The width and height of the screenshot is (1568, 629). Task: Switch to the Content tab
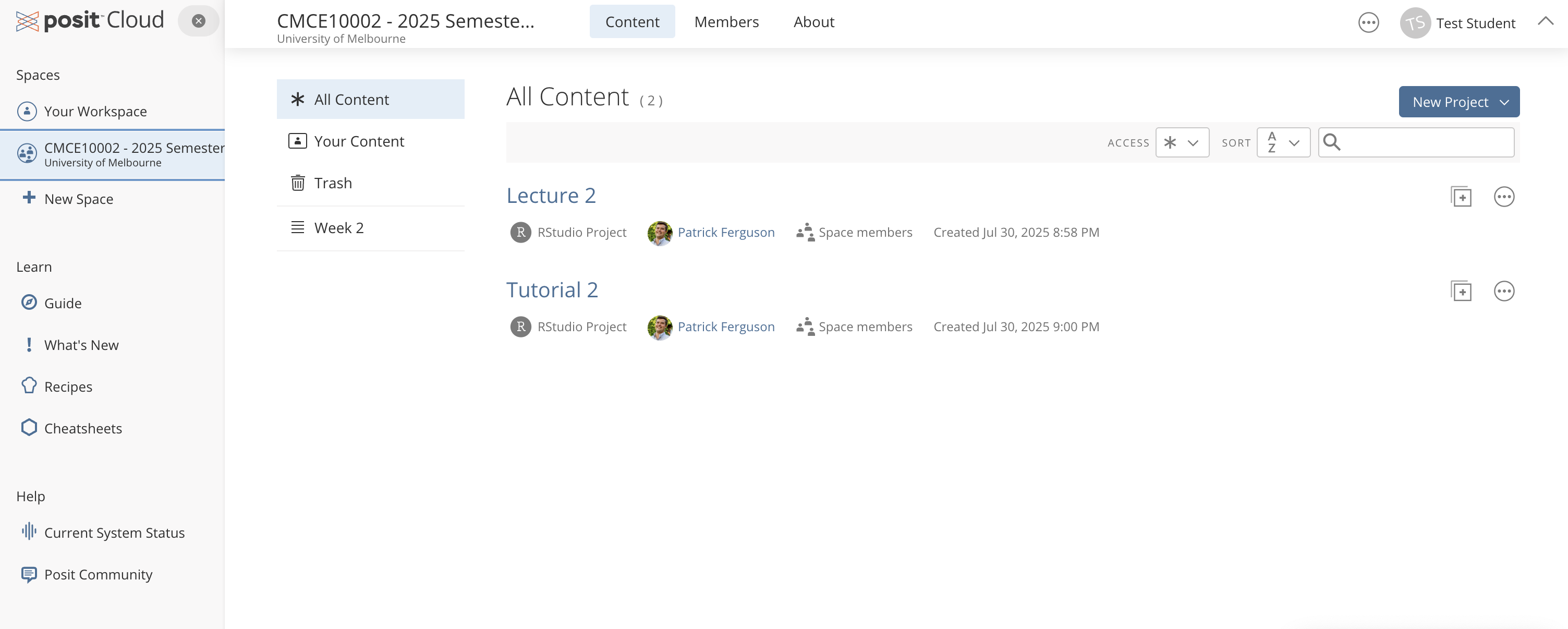point(632,22)
